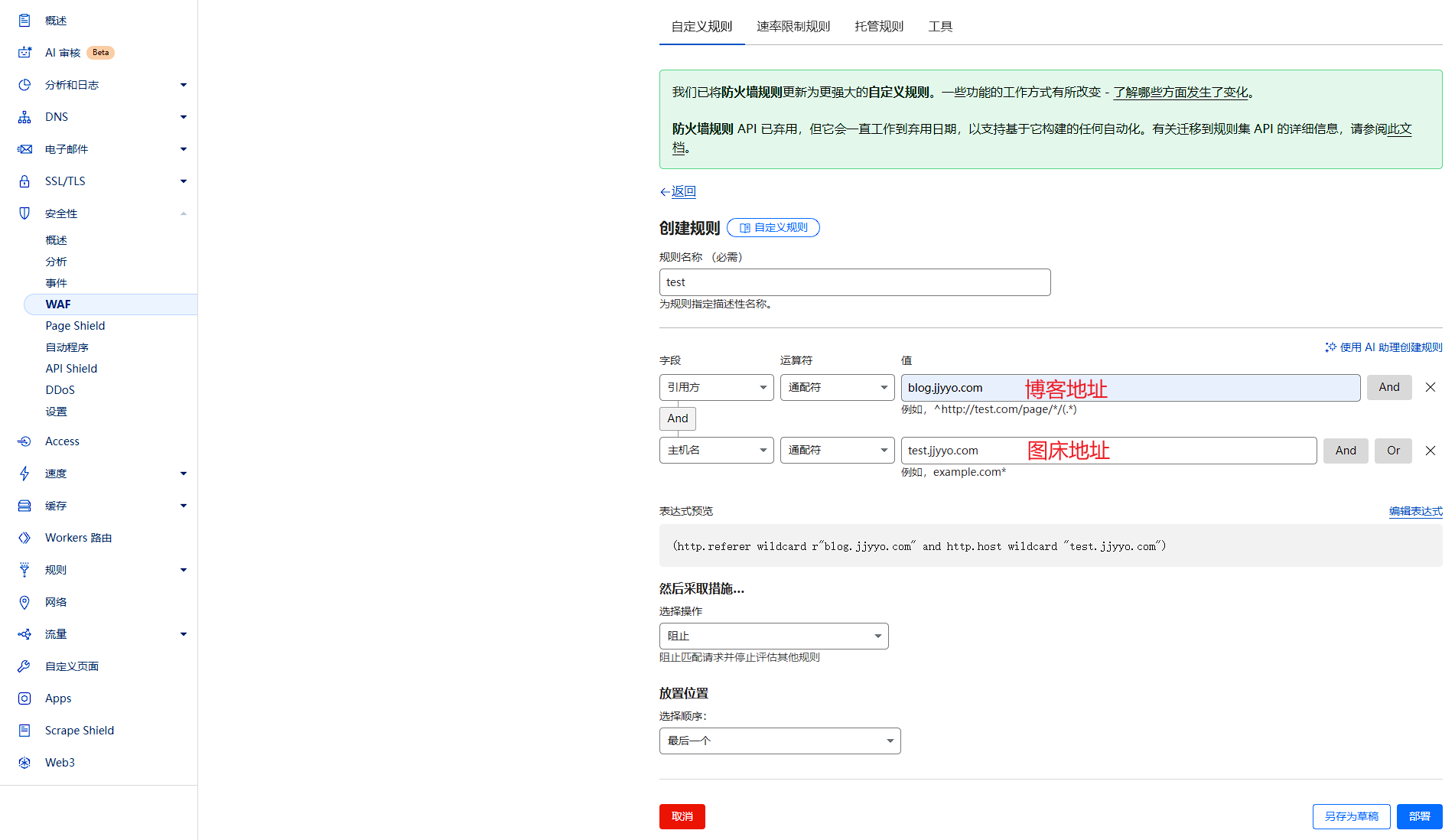
Task: Switch to the 托管规则 tab
Action: coord(878,27)
